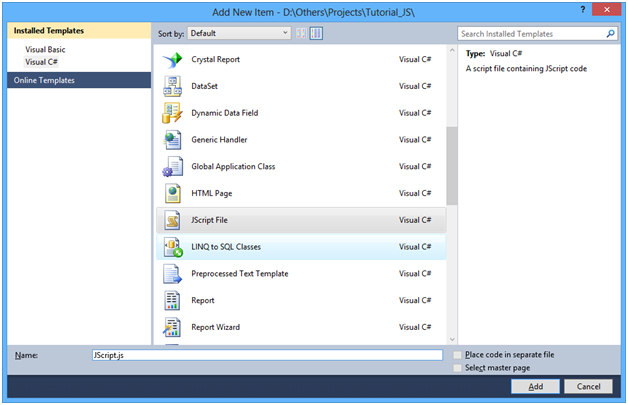The image size is (628, 405).
Task: Click the search magnifier icon
Action: click(610, 34)
